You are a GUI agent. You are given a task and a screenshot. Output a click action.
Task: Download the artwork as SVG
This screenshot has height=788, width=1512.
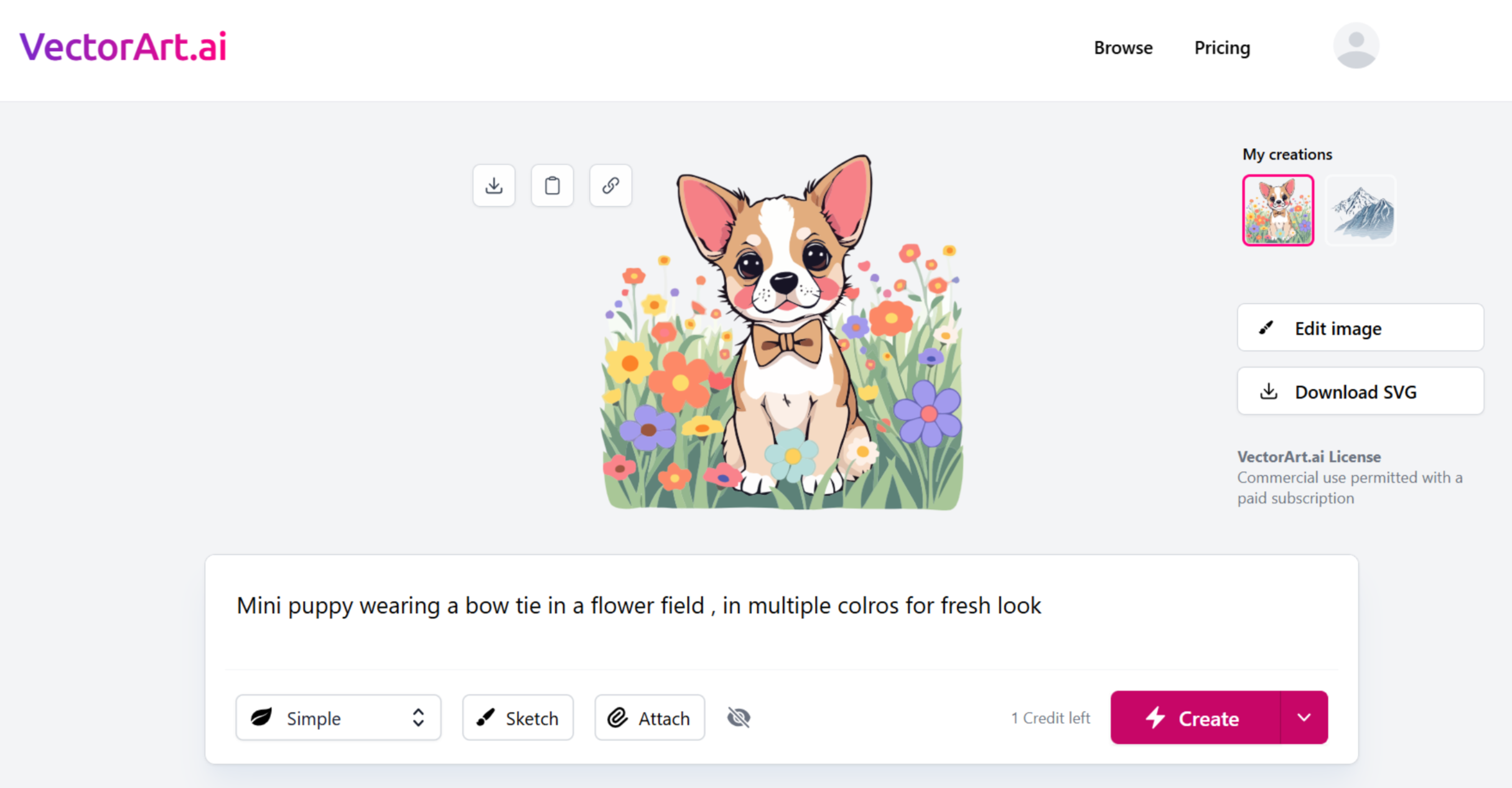click(1360, 392)
